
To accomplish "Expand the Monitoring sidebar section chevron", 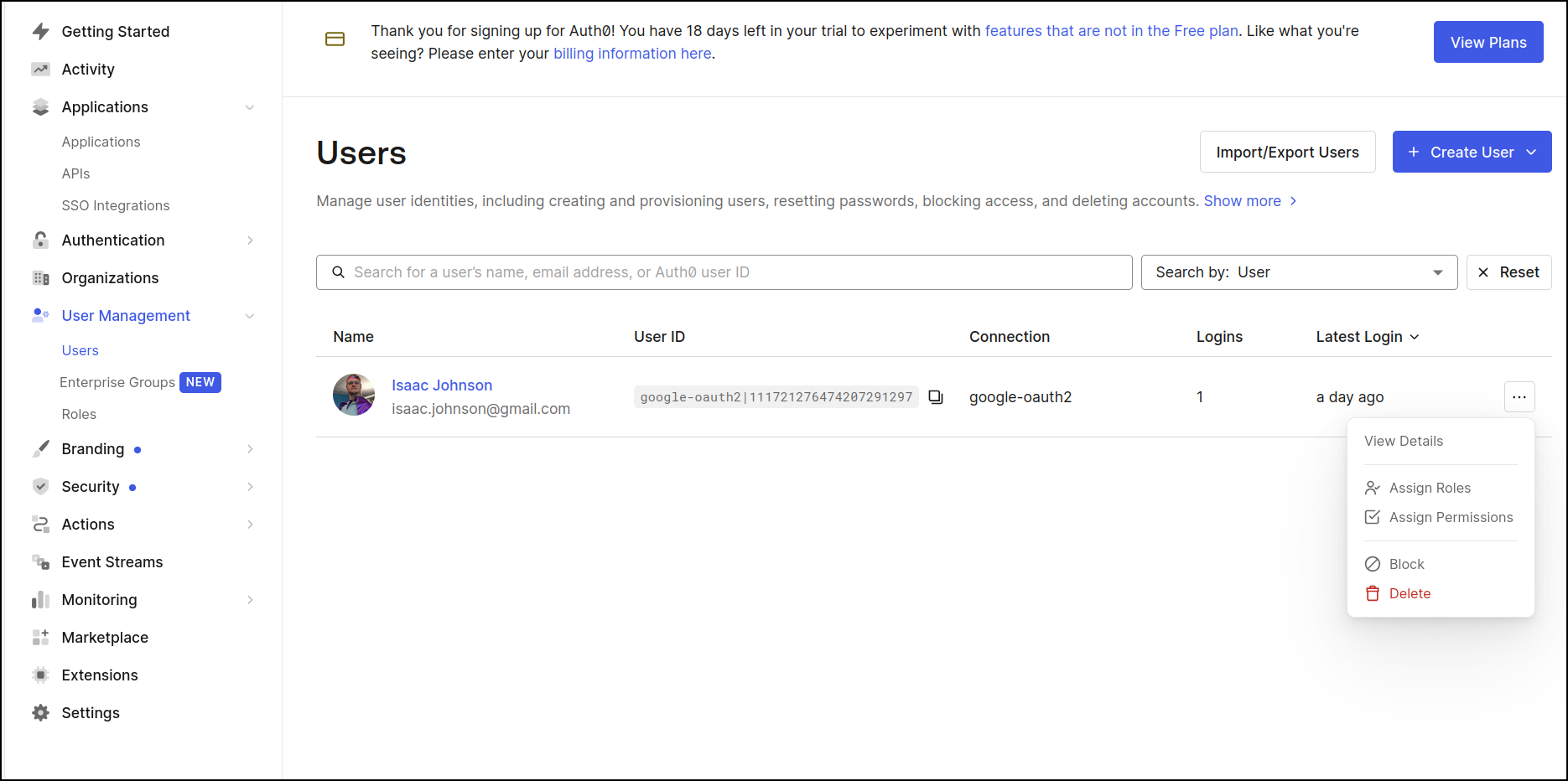I will click(x=250, y=600).
